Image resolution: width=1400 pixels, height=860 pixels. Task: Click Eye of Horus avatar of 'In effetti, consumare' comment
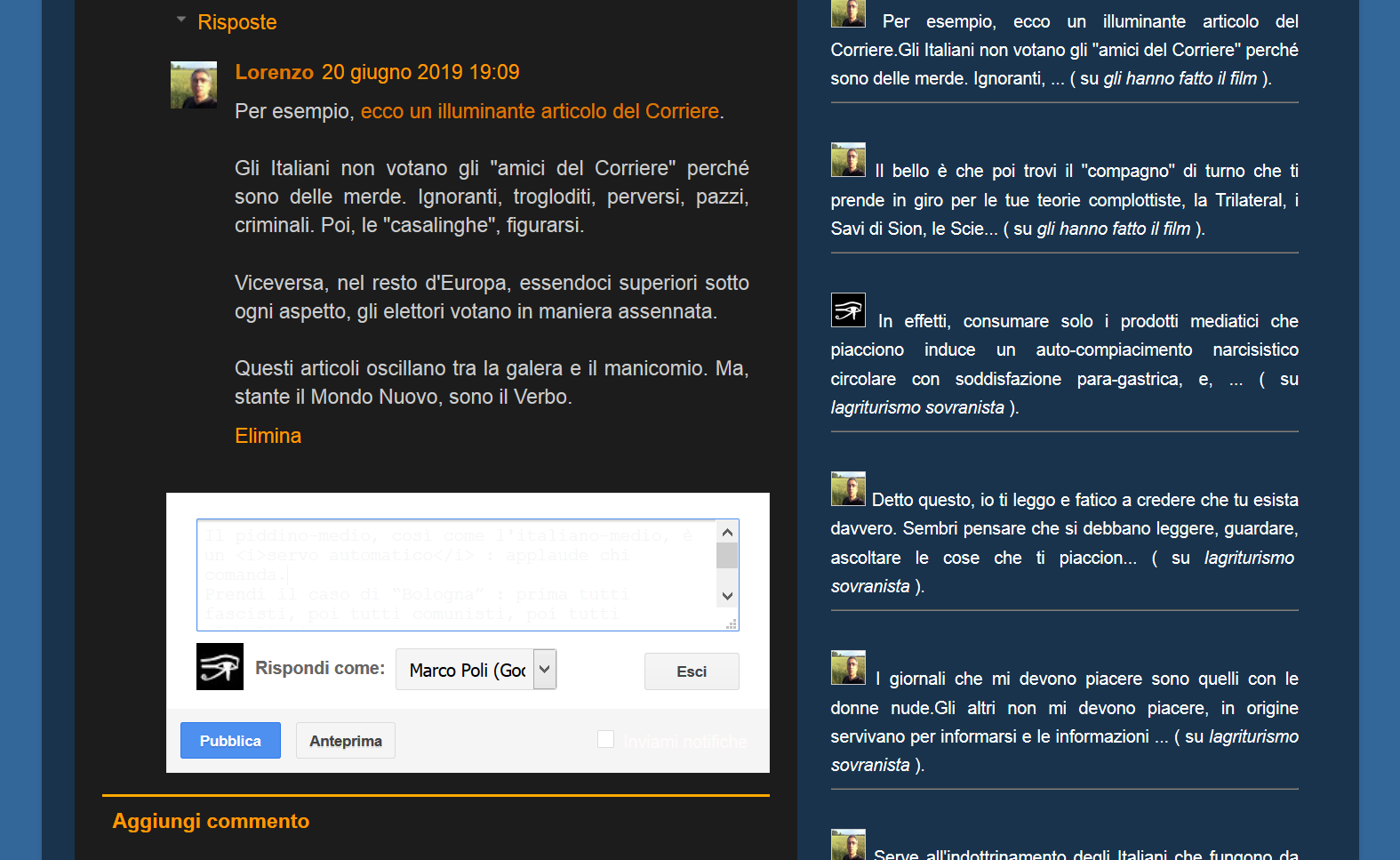click(x=848, y=309)
